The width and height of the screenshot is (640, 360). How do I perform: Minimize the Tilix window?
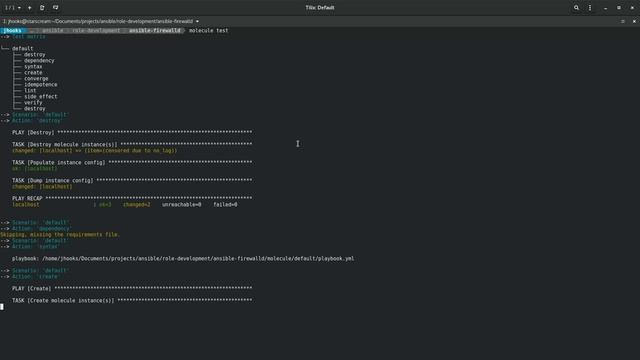tap(605, 8)
